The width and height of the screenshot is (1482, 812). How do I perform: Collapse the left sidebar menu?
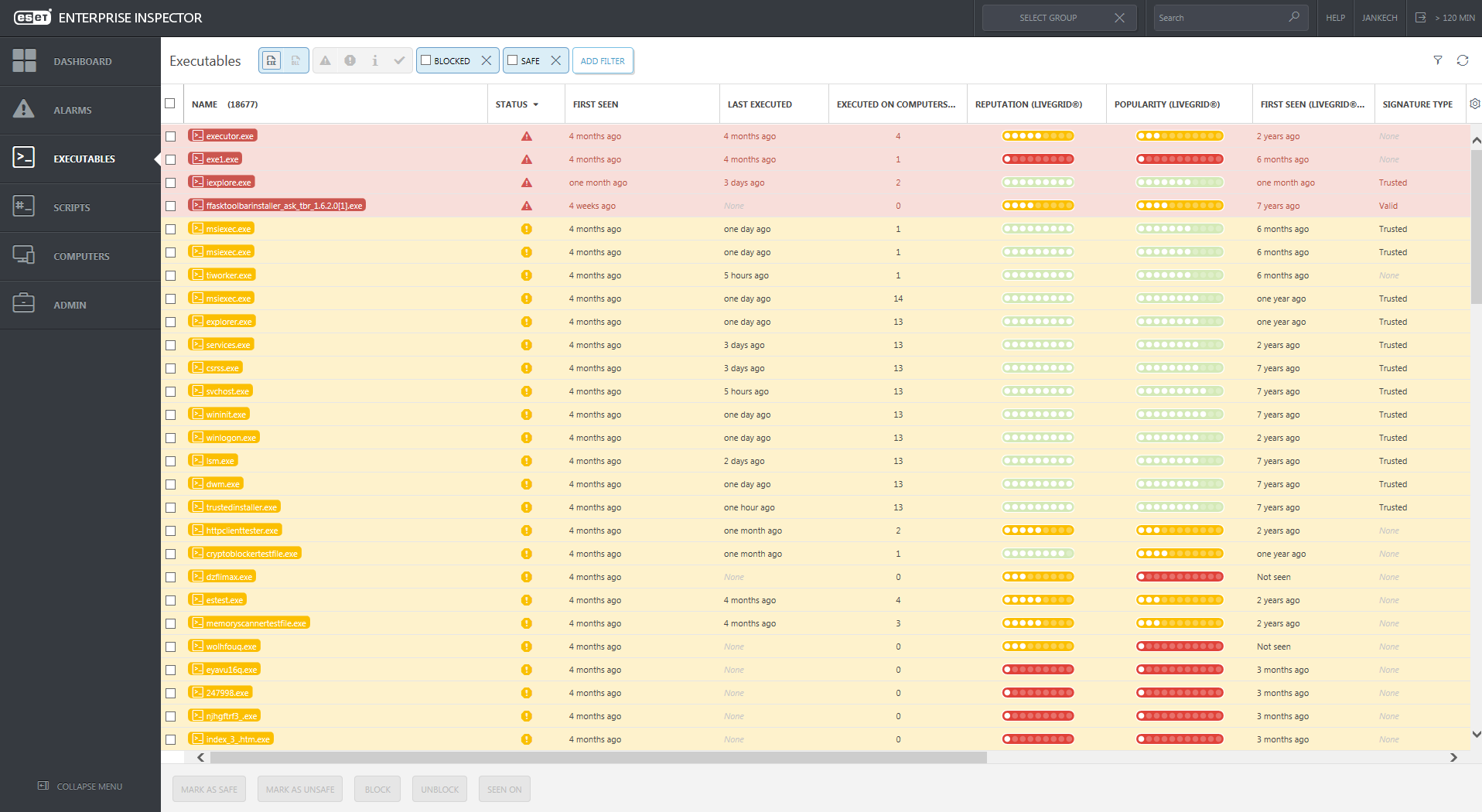pos(80,786)
